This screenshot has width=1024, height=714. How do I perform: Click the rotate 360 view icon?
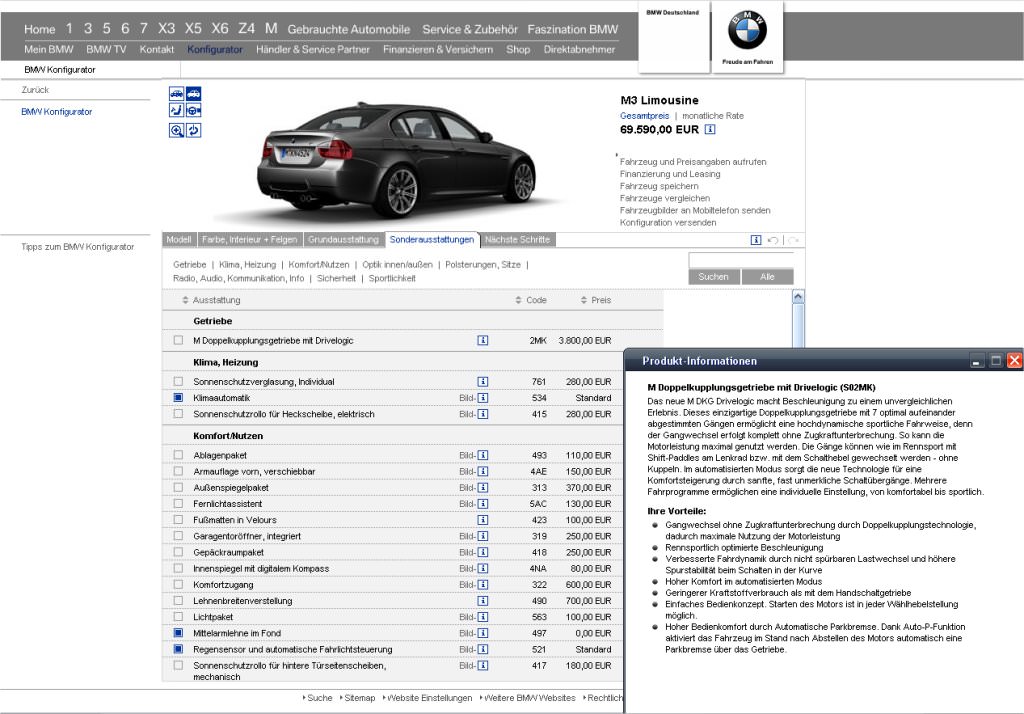[193, 130]
